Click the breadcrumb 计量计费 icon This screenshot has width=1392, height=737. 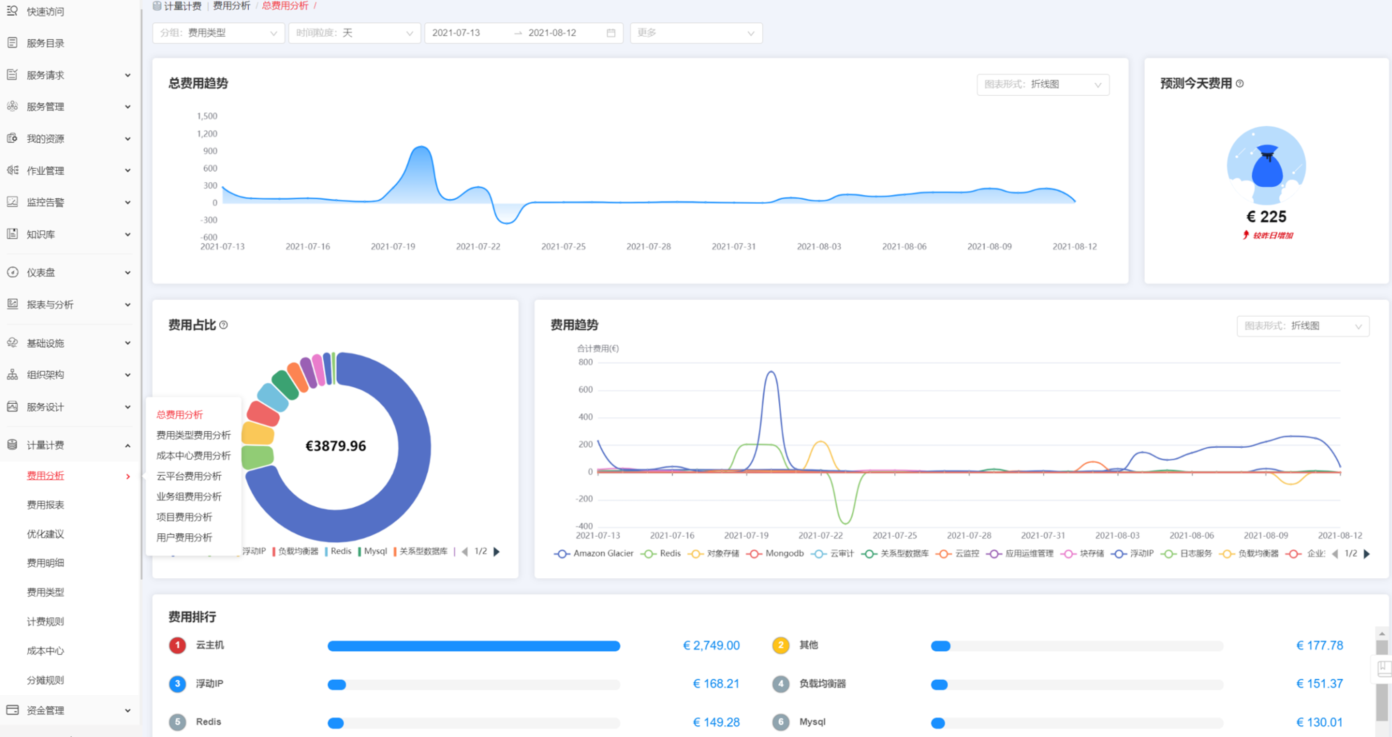[157, 6]
